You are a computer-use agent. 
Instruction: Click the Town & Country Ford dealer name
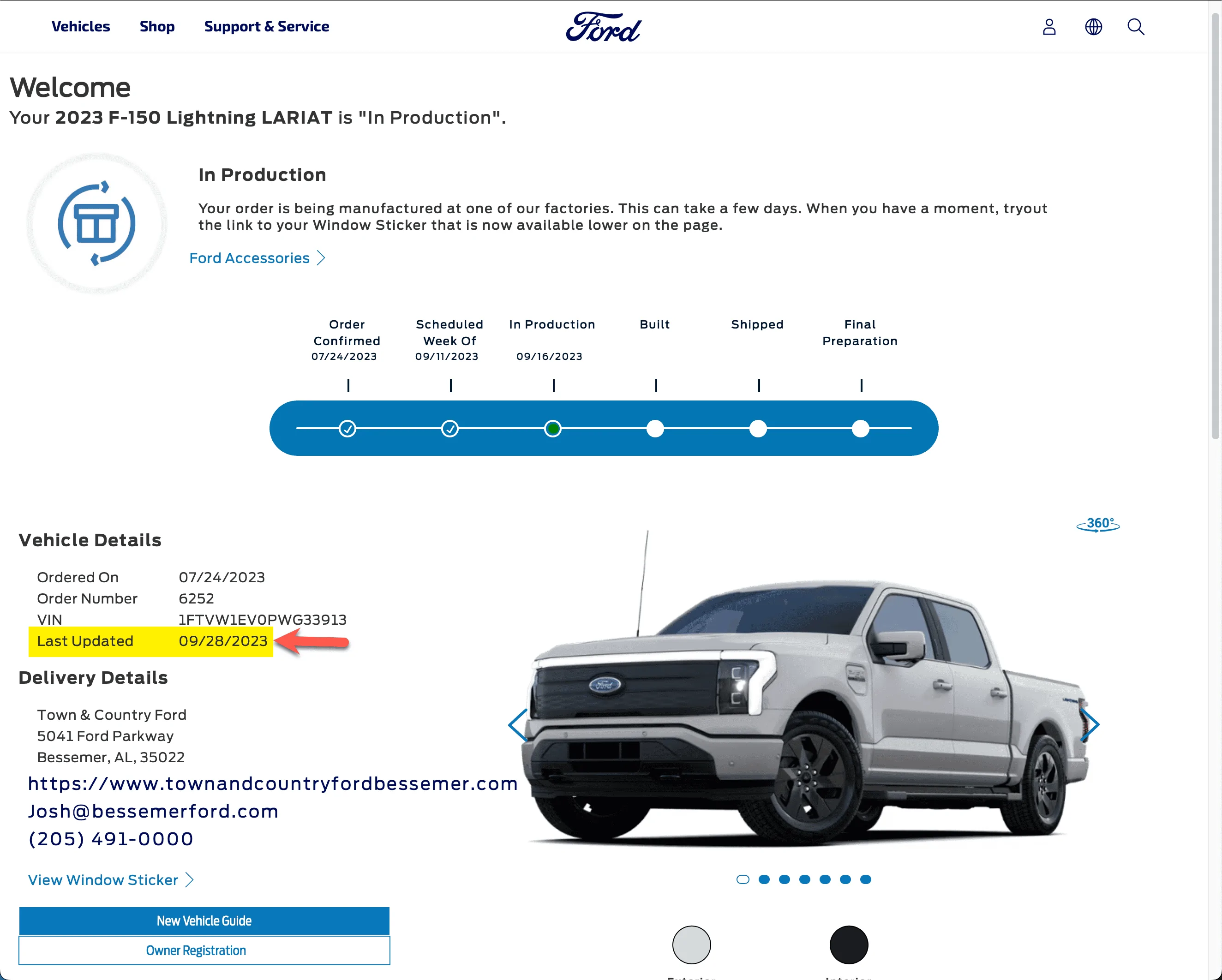[112, 715]
